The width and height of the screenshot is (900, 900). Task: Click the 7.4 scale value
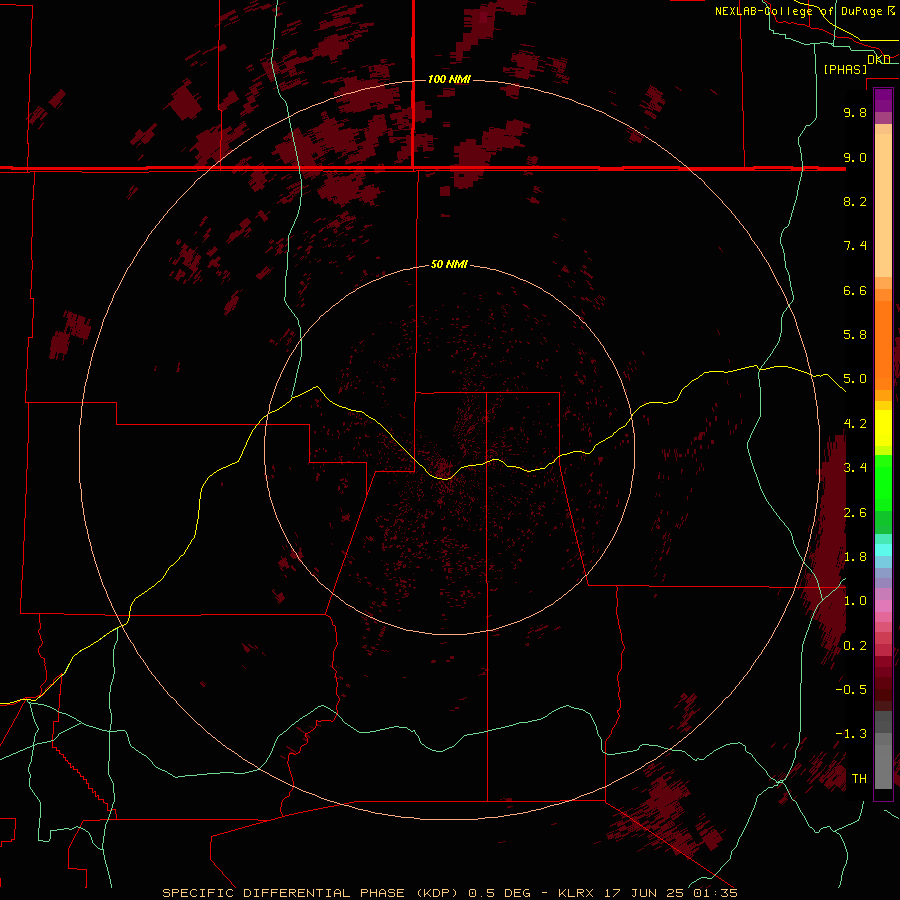[855, 246]
